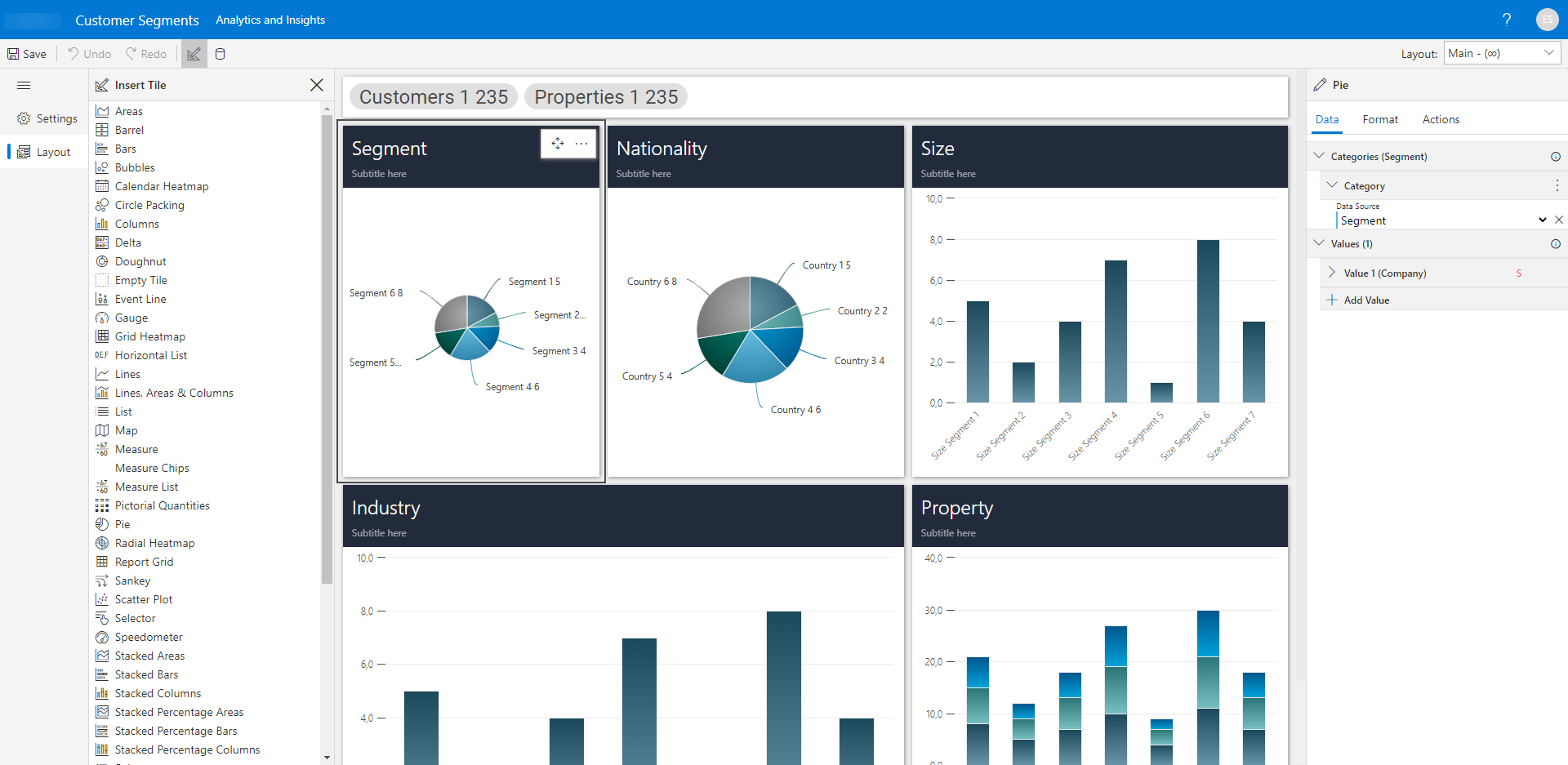Open the Segment tile ellipsis menu
Image resolution: width=1568 pixels, height=765 pixels.
coord(581,144)
